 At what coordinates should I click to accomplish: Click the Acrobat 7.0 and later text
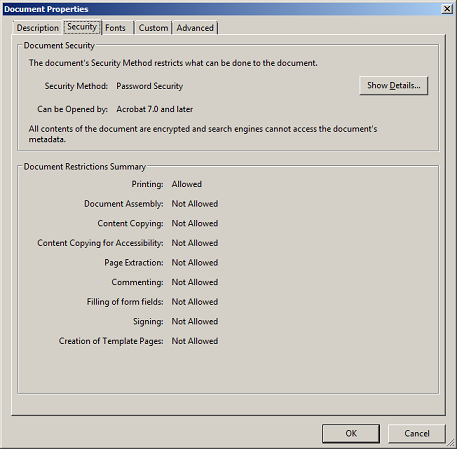pos(155,109)
